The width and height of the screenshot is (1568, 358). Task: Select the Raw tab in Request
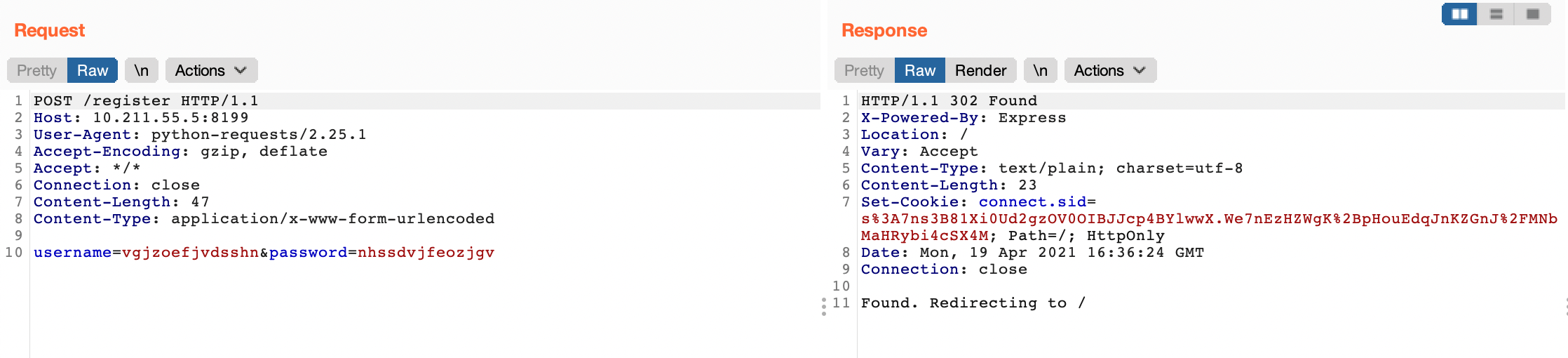tap(93, 70)
